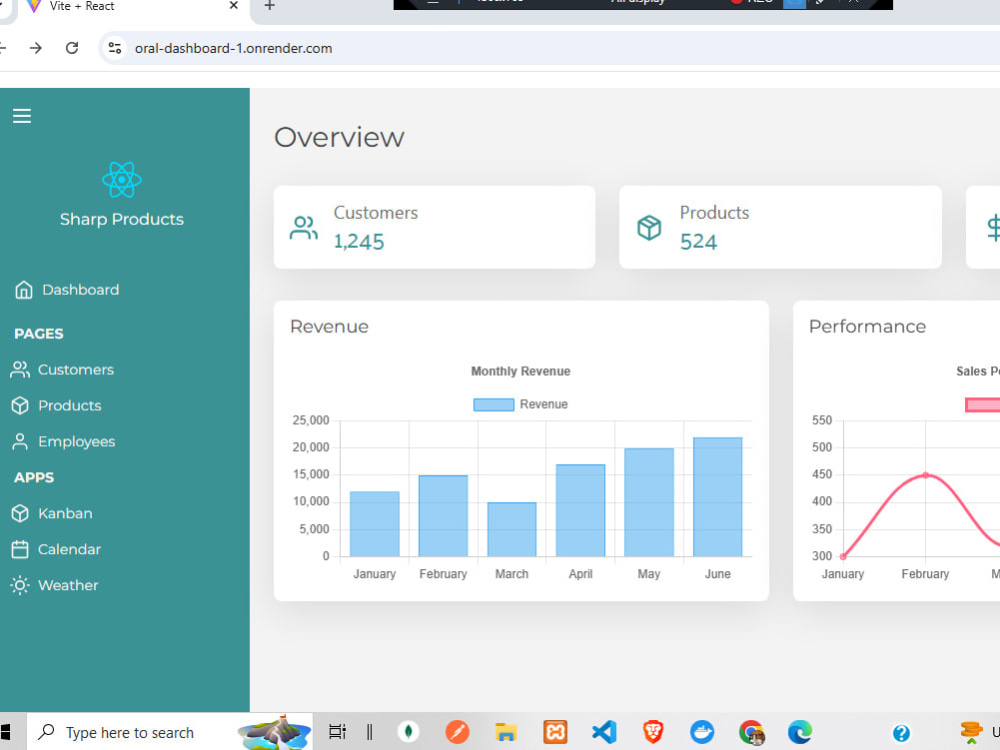Open Microsoft Edge from taskbar

[800, 732]
